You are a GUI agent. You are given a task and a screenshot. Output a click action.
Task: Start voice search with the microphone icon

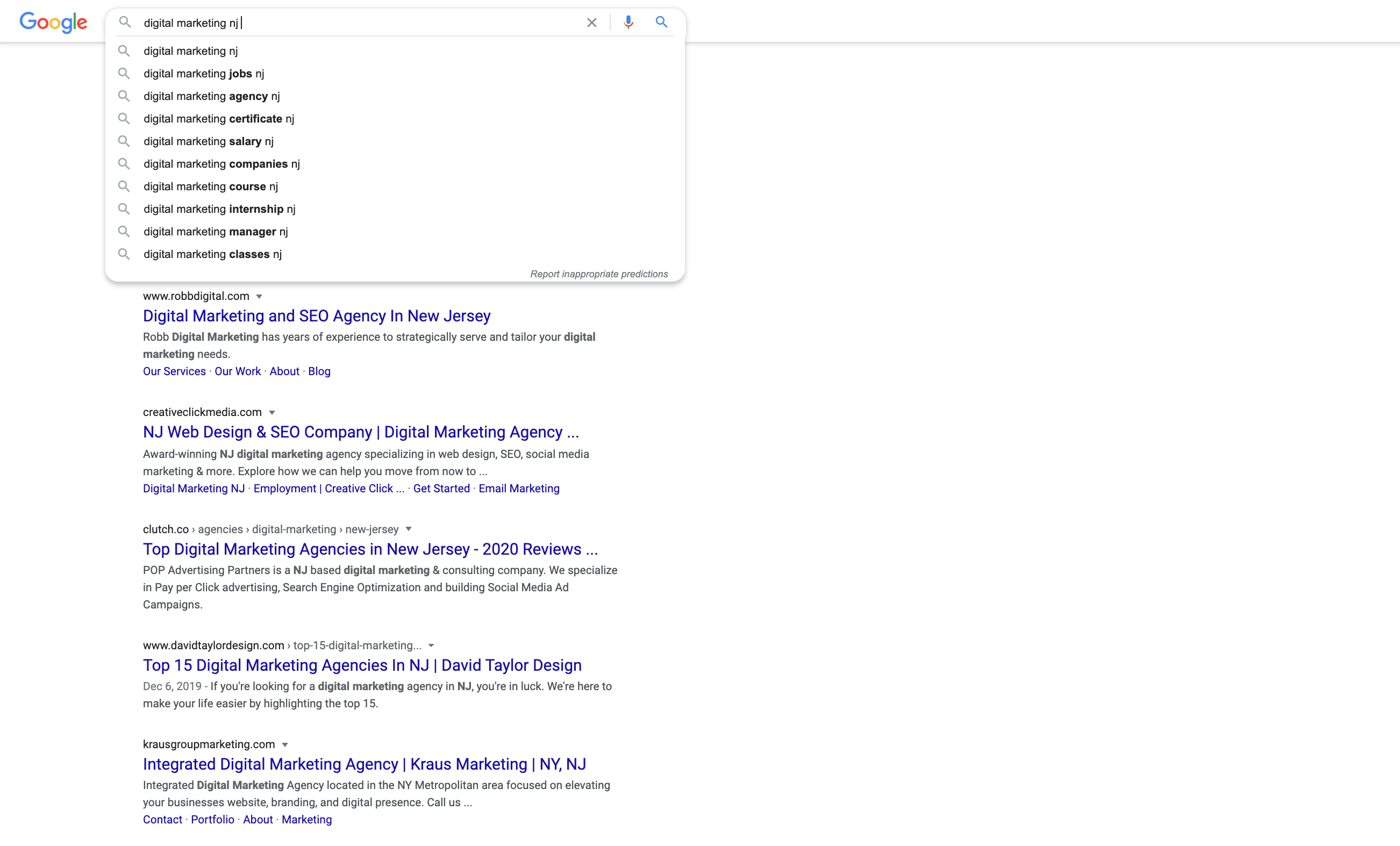[x=628, y=22]
